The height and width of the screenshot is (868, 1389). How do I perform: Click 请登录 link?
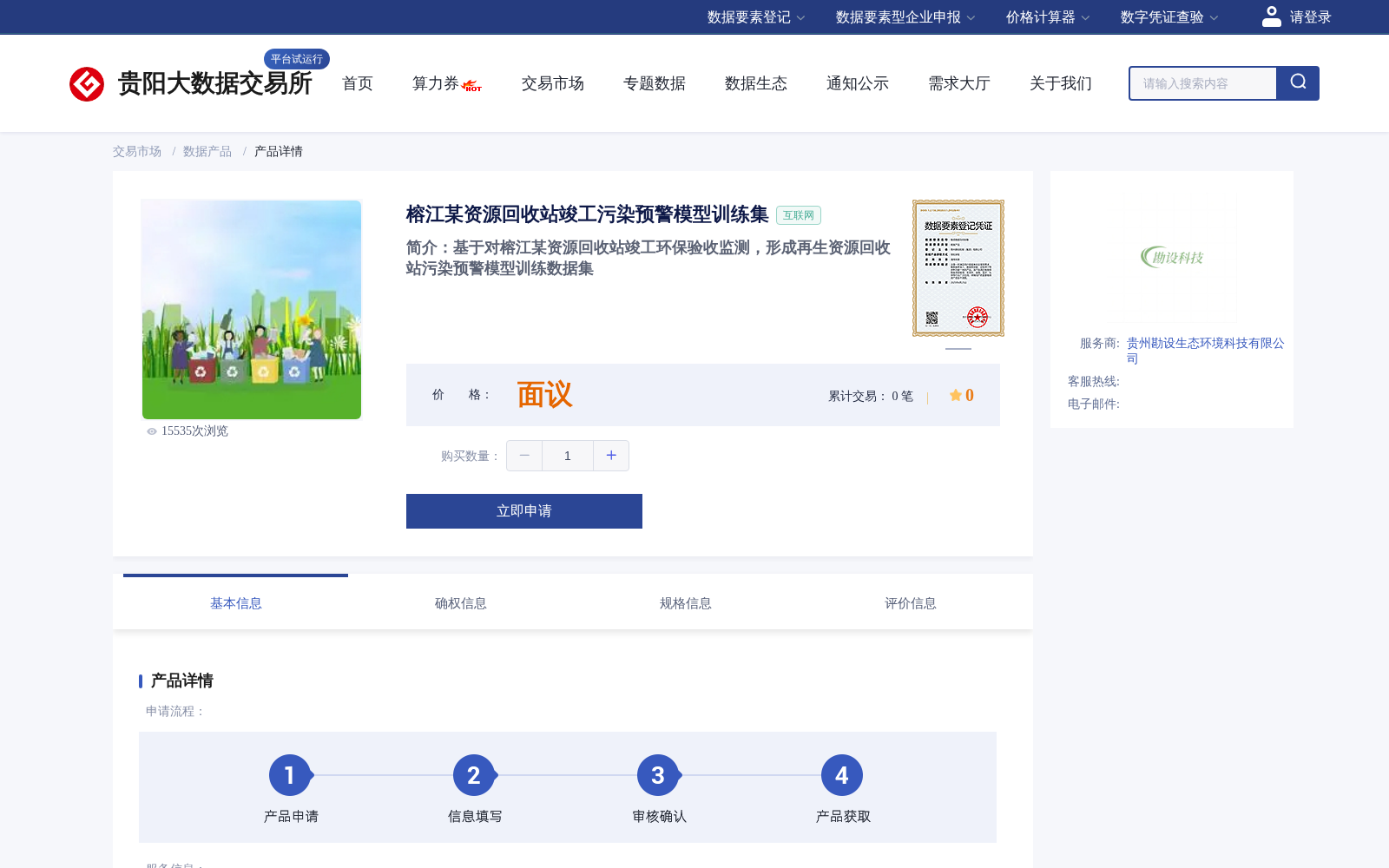[1310, 17]
